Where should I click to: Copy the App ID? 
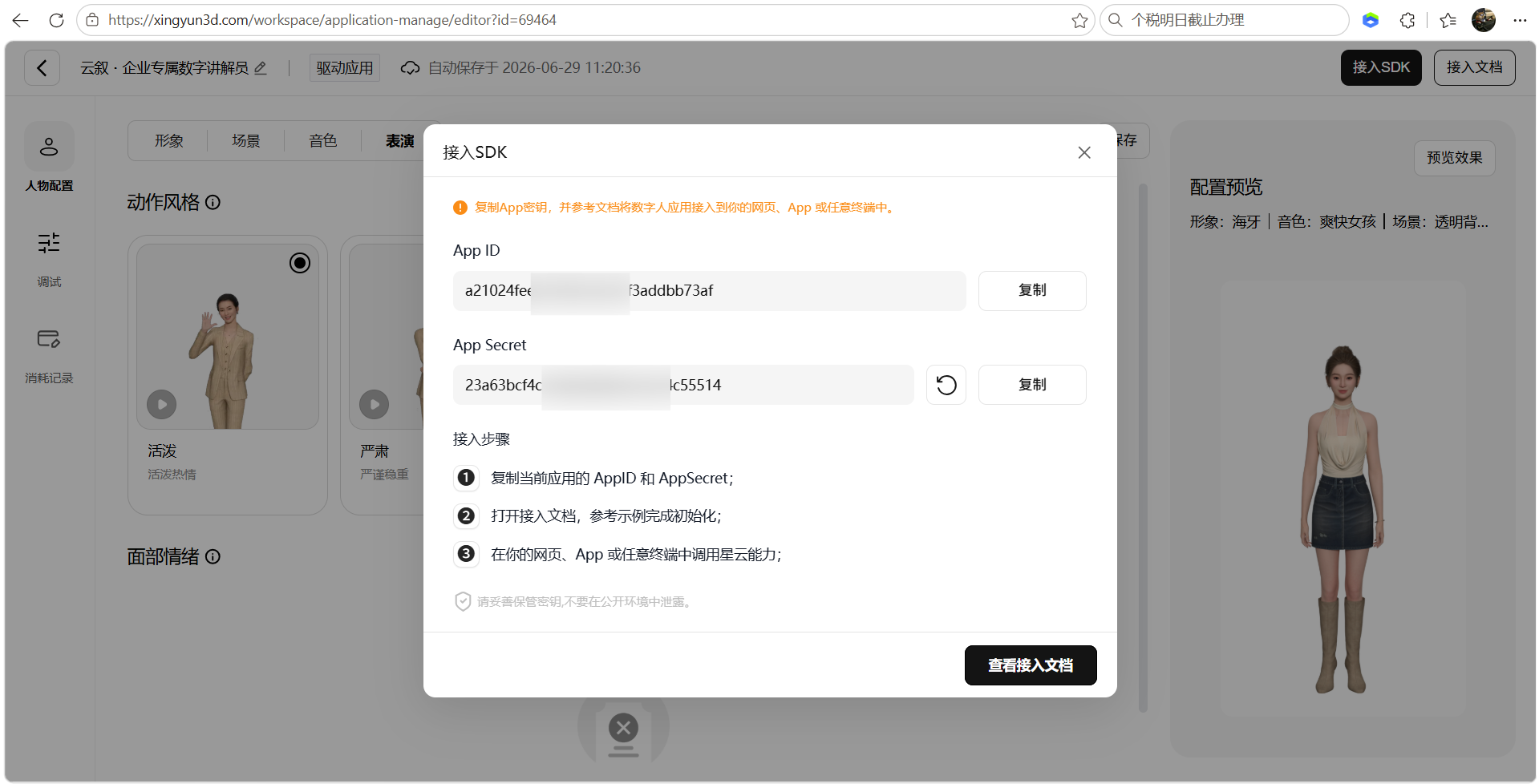coord(1032,290)
